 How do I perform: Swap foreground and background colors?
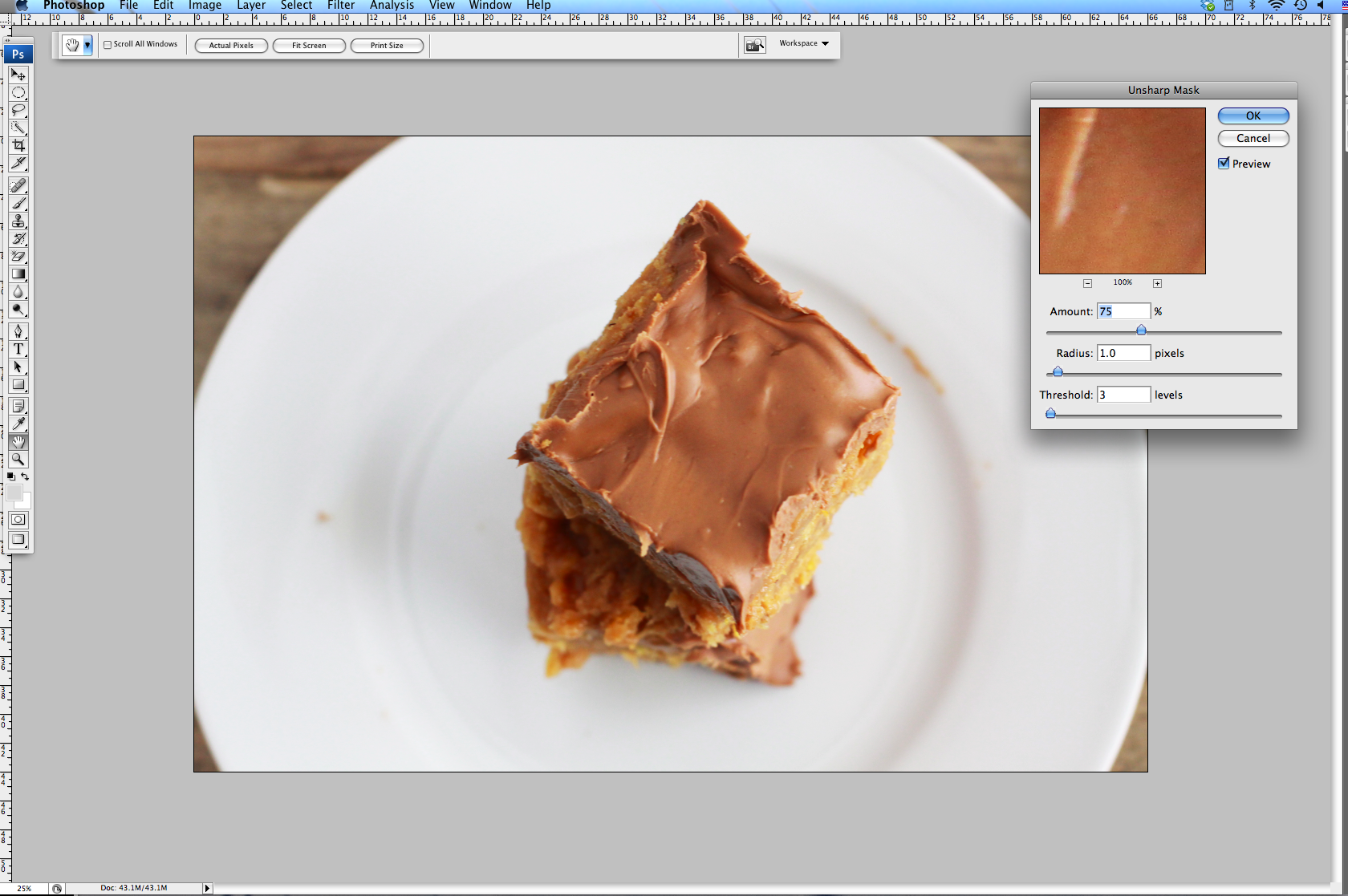pos(25,476)
